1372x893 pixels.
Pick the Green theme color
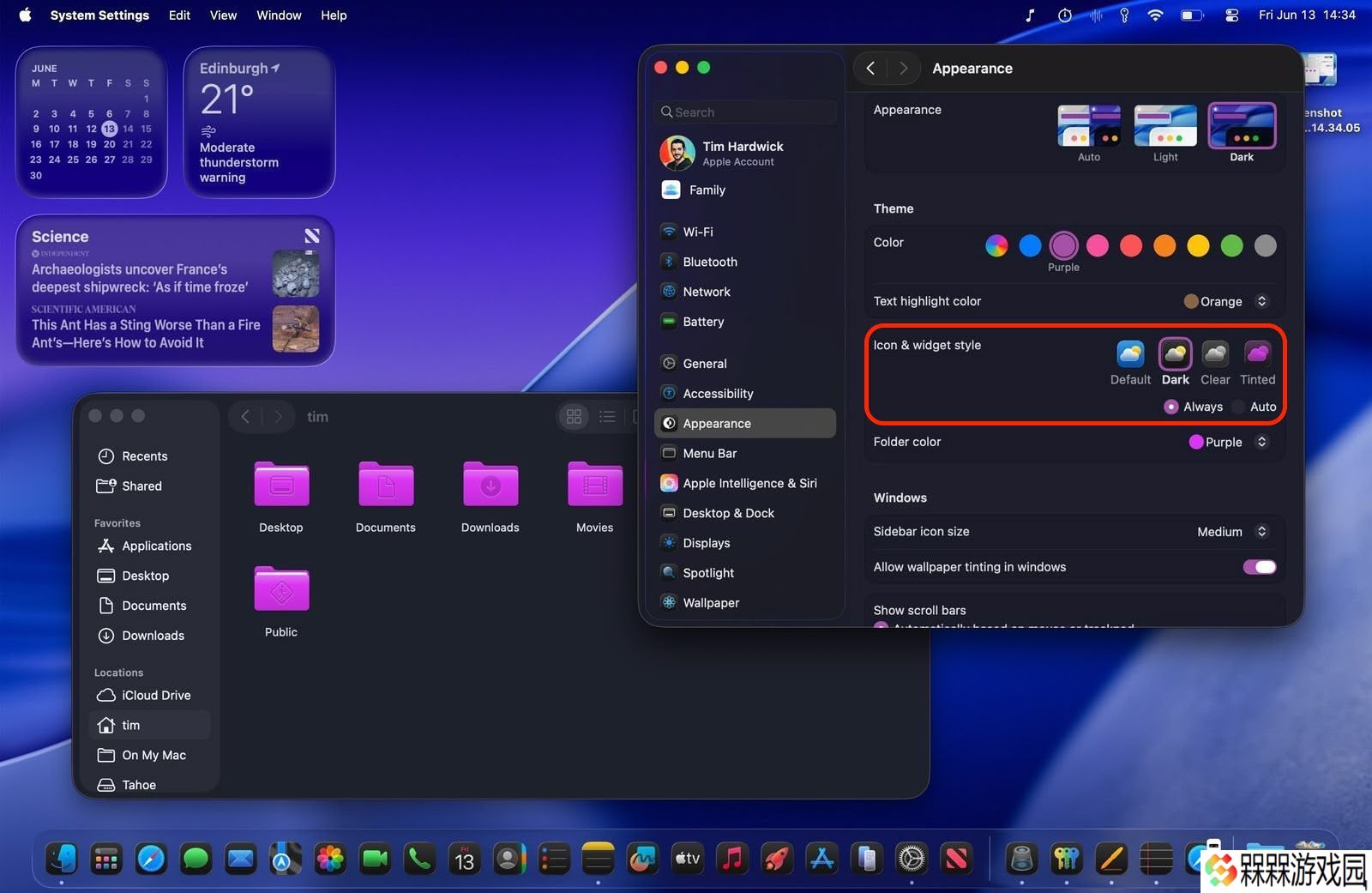[x=1231, y=246]
